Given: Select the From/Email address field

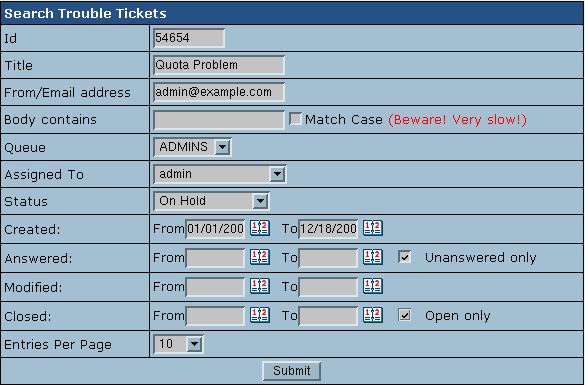Looking at the screenshot, I should point(219,92).
